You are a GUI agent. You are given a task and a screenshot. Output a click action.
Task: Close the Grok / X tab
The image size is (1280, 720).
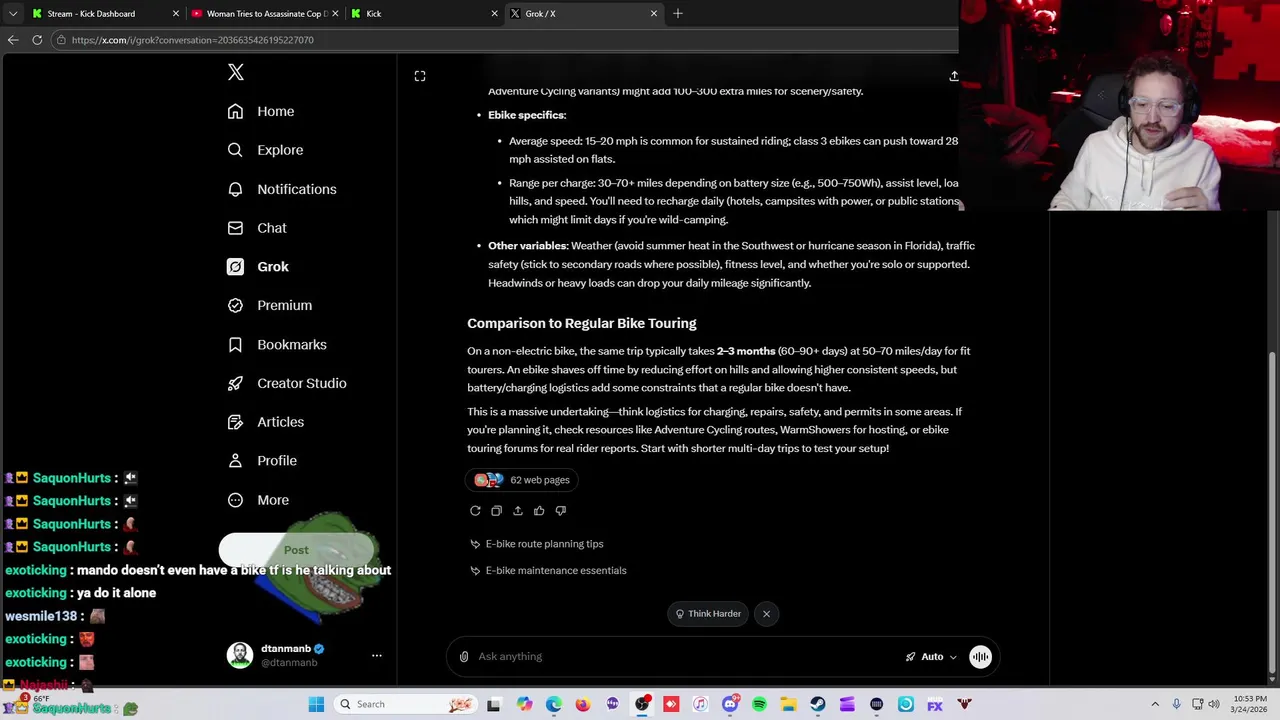[x=654, y=14]
